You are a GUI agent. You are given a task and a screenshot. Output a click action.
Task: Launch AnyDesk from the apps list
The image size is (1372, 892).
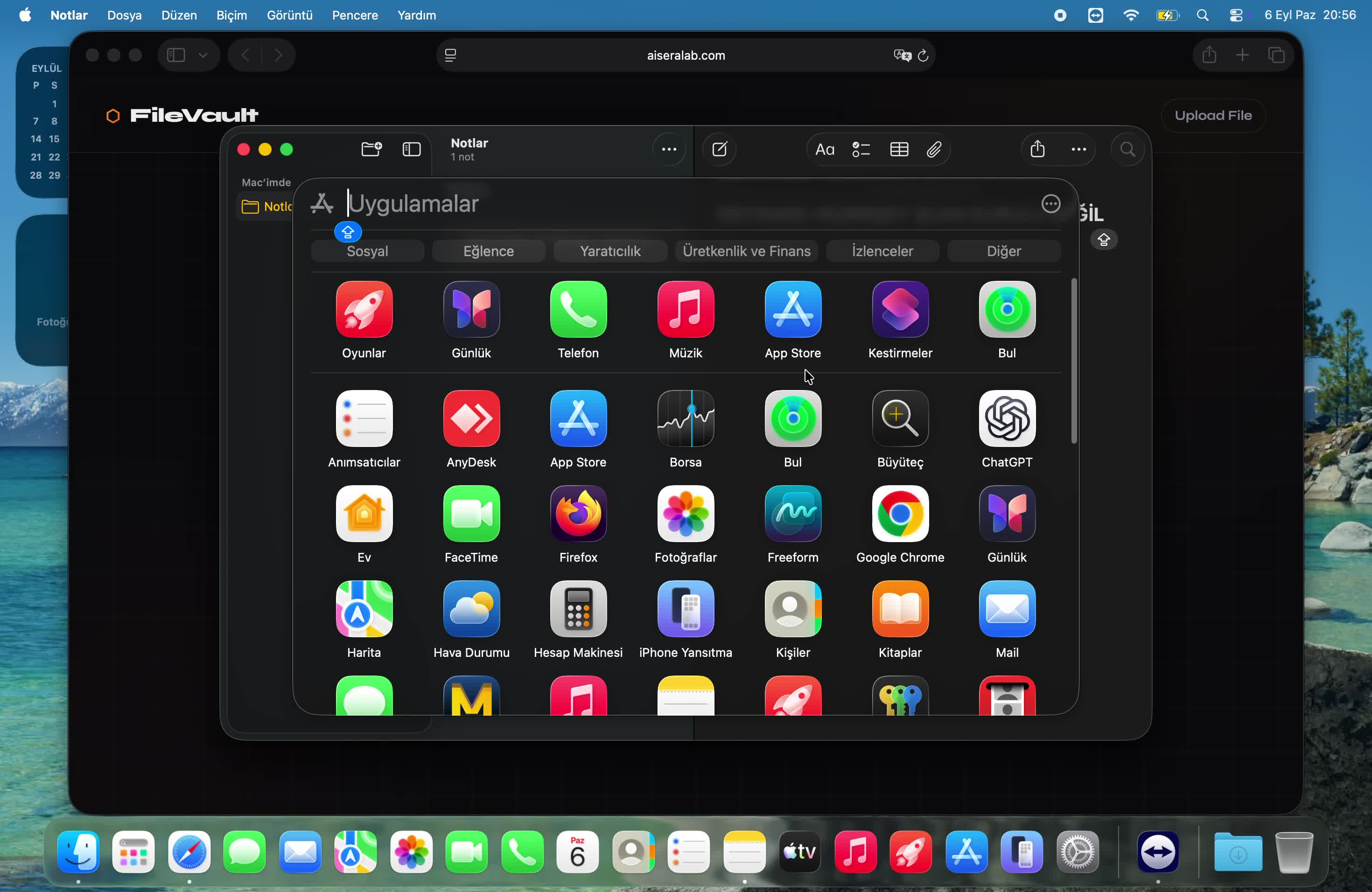(x=471, y=419)
